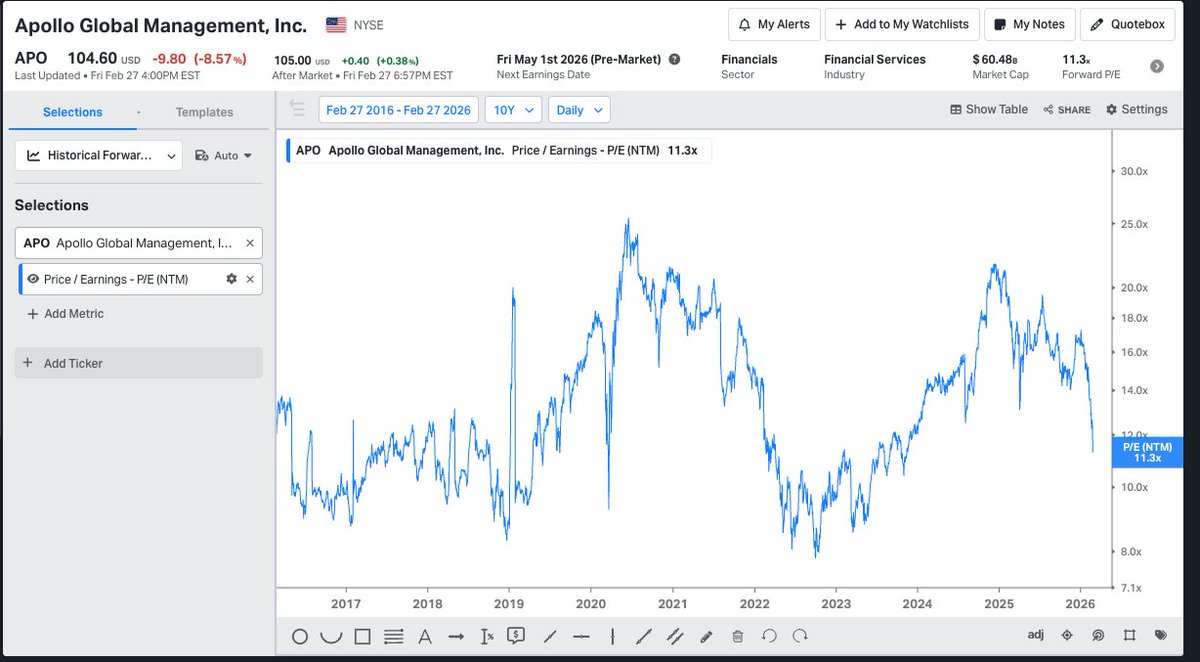
Task: Click the 11.3x Forward P/E value
Action: tap(1076, 59)
